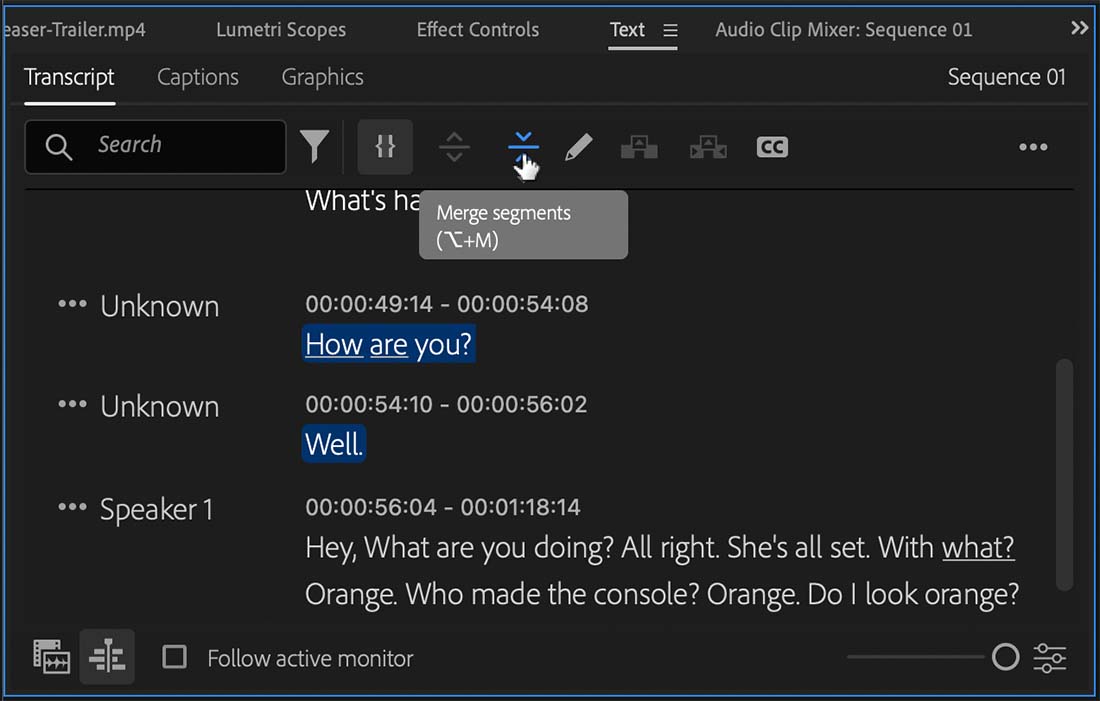Click the Merge segments icon
This screenshot has height=701, width=1100.
click(523, 147)
